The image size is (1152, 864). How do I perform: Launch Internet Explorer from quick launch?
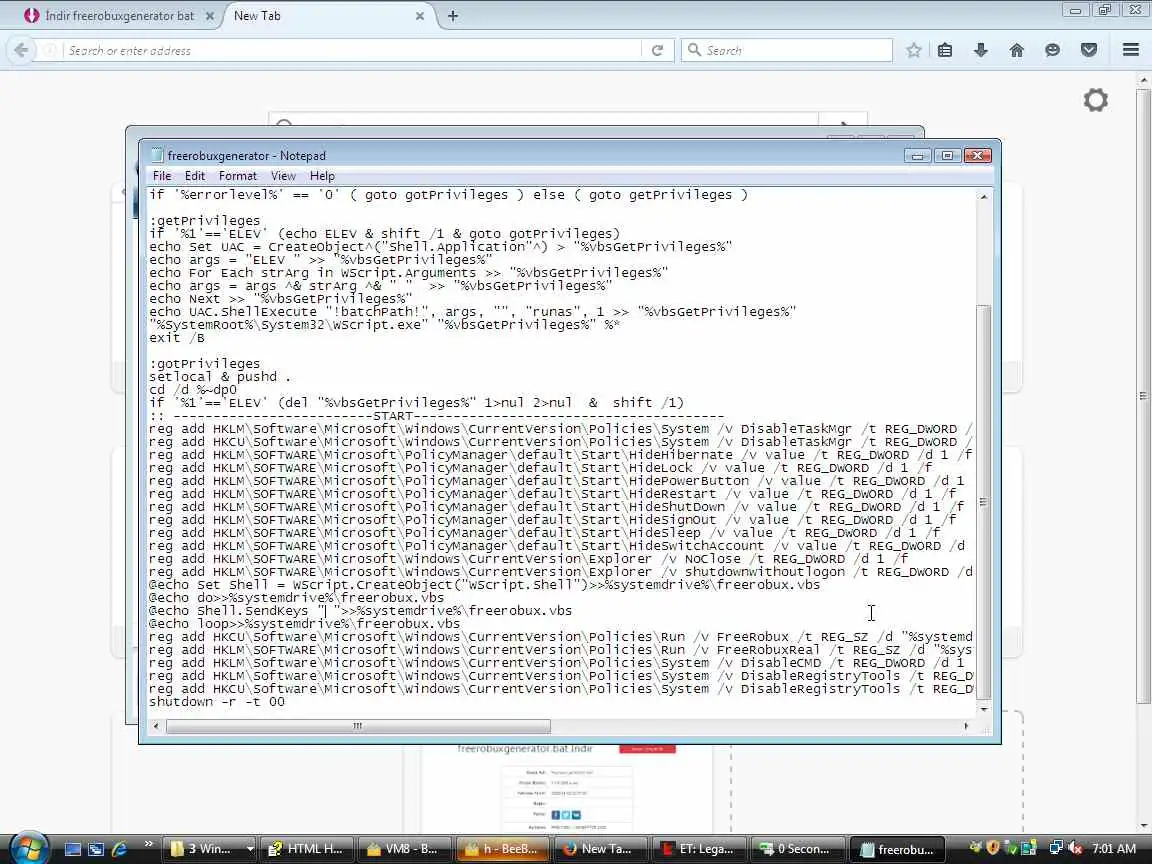119,849
